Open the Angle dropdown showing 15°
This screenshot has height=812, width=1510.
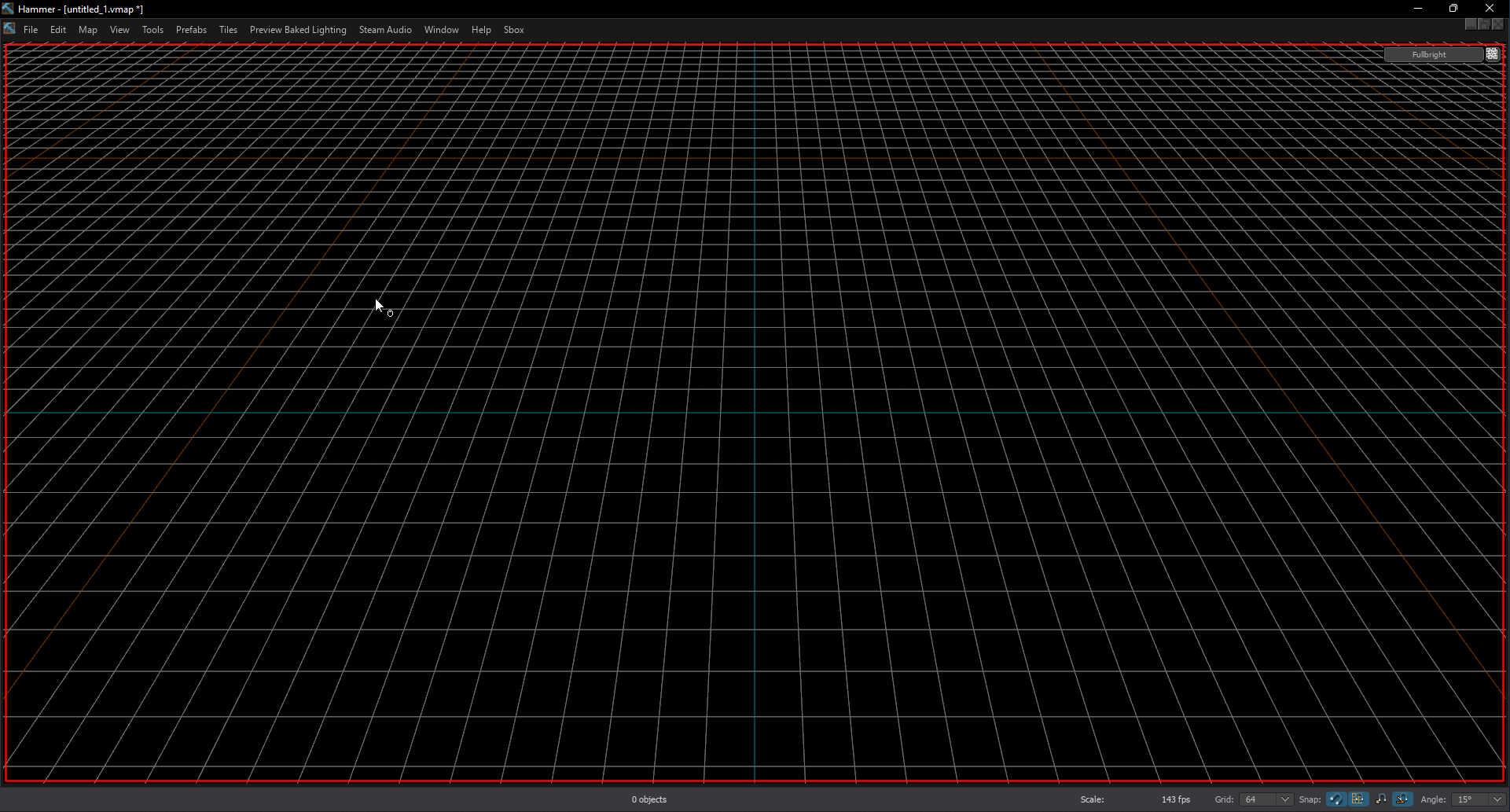(1496, 799)
